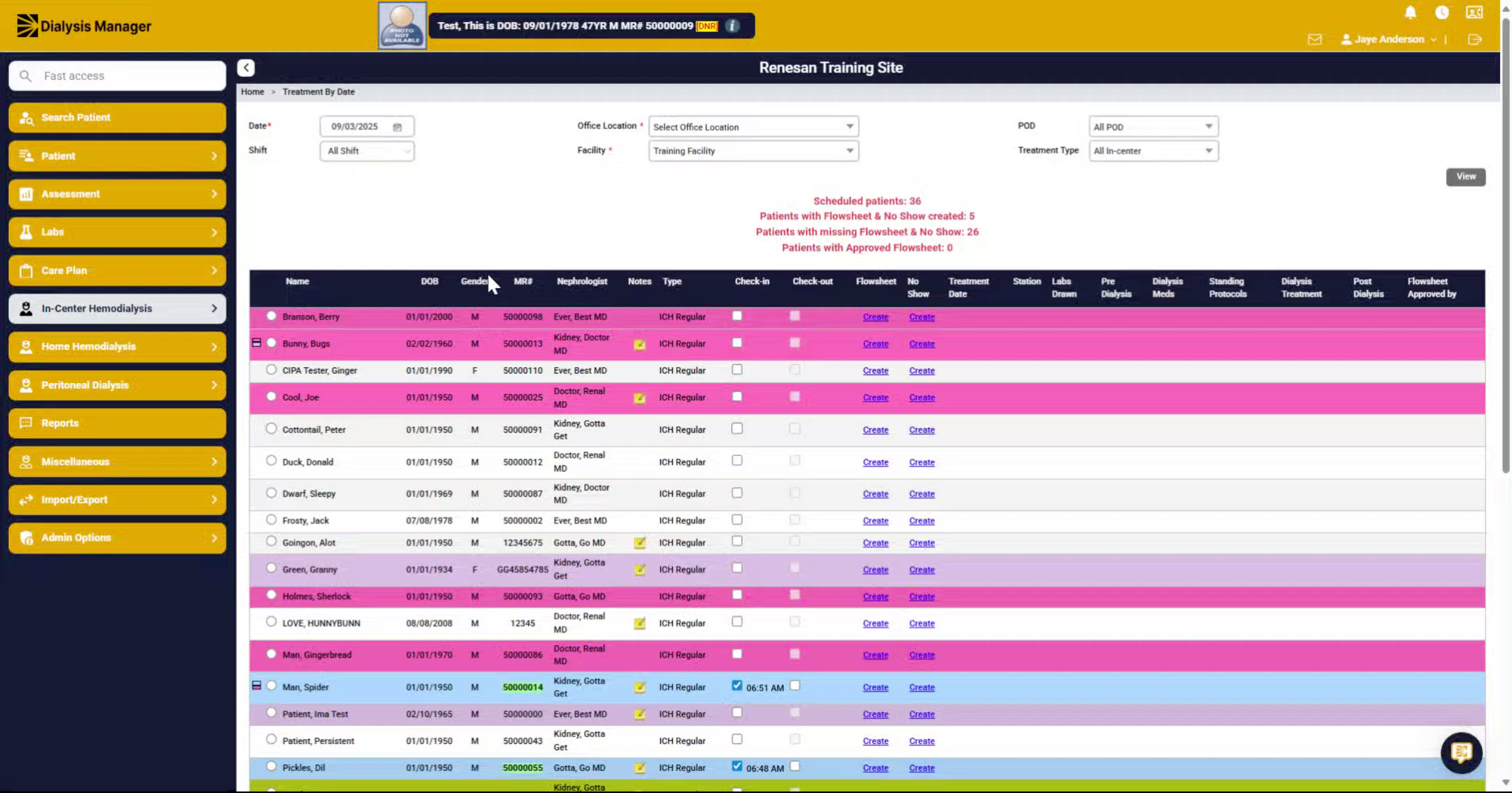Click the Fast access search field
The height and width of the screenshot is (793, 1512).
(117, 76)
